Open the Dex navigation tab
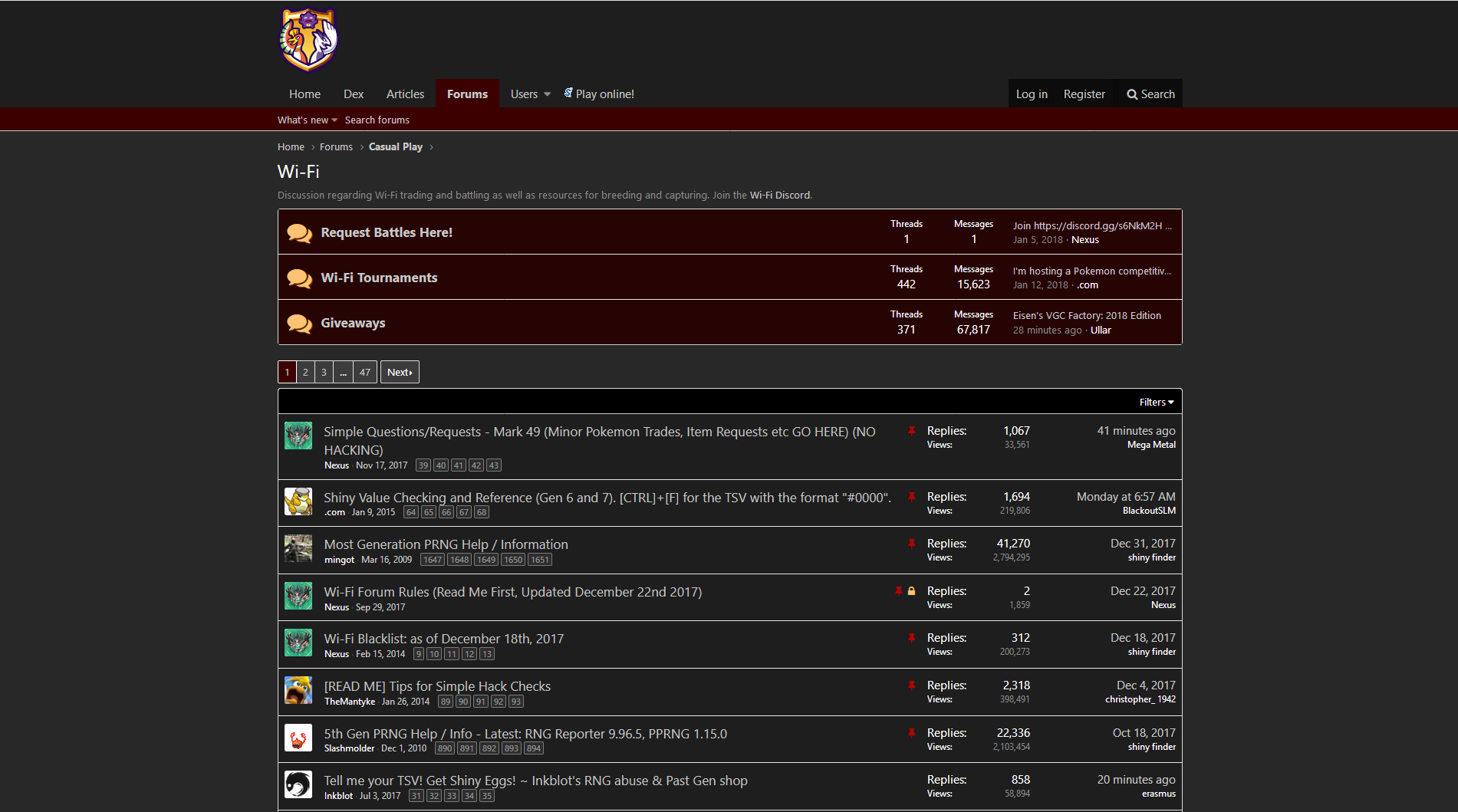The width and height of the screenshot is (1458, 812). pyautogui.click(x=354, y=94)
